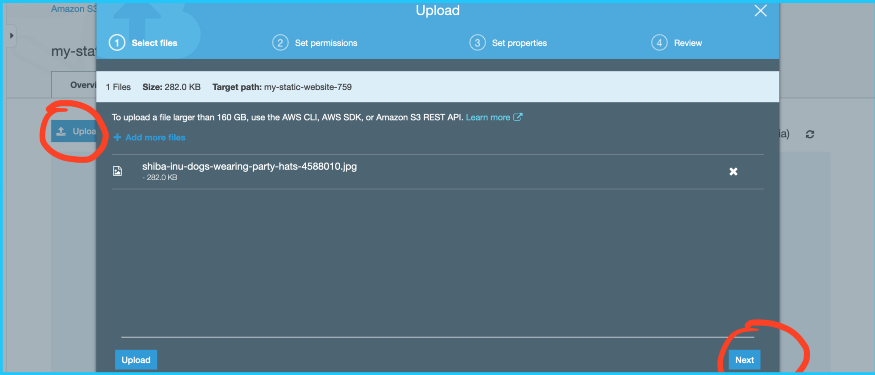Click the Target path my-static-website-759 text
Screen dimensions: 875x375
point(282,87)
